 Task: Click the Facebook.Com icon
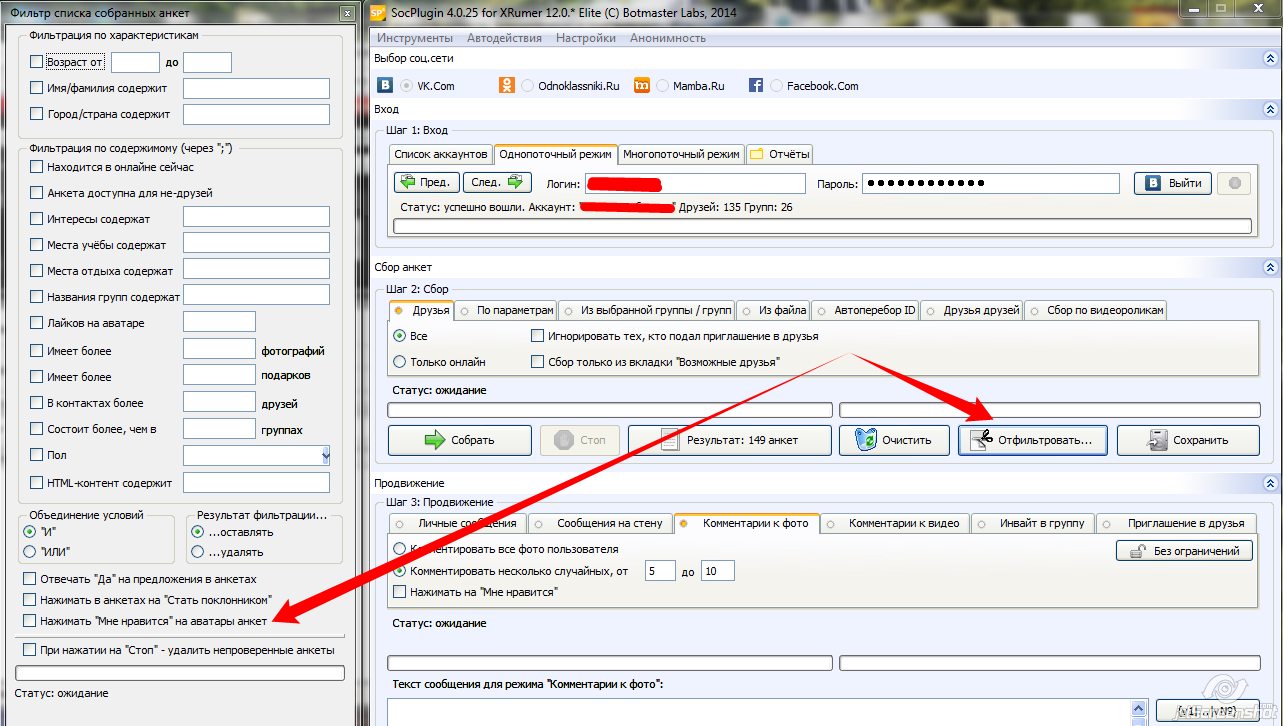pyautogui.click(x=756, y=86)
